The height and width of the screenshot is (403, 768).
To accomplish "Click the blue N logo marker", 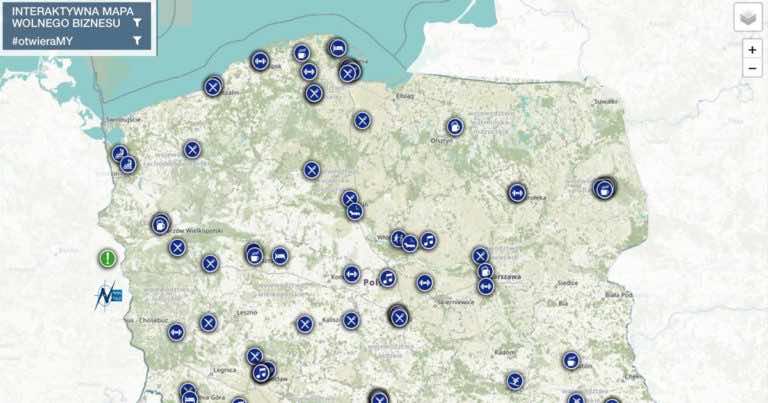I will (x=108, y=295).
